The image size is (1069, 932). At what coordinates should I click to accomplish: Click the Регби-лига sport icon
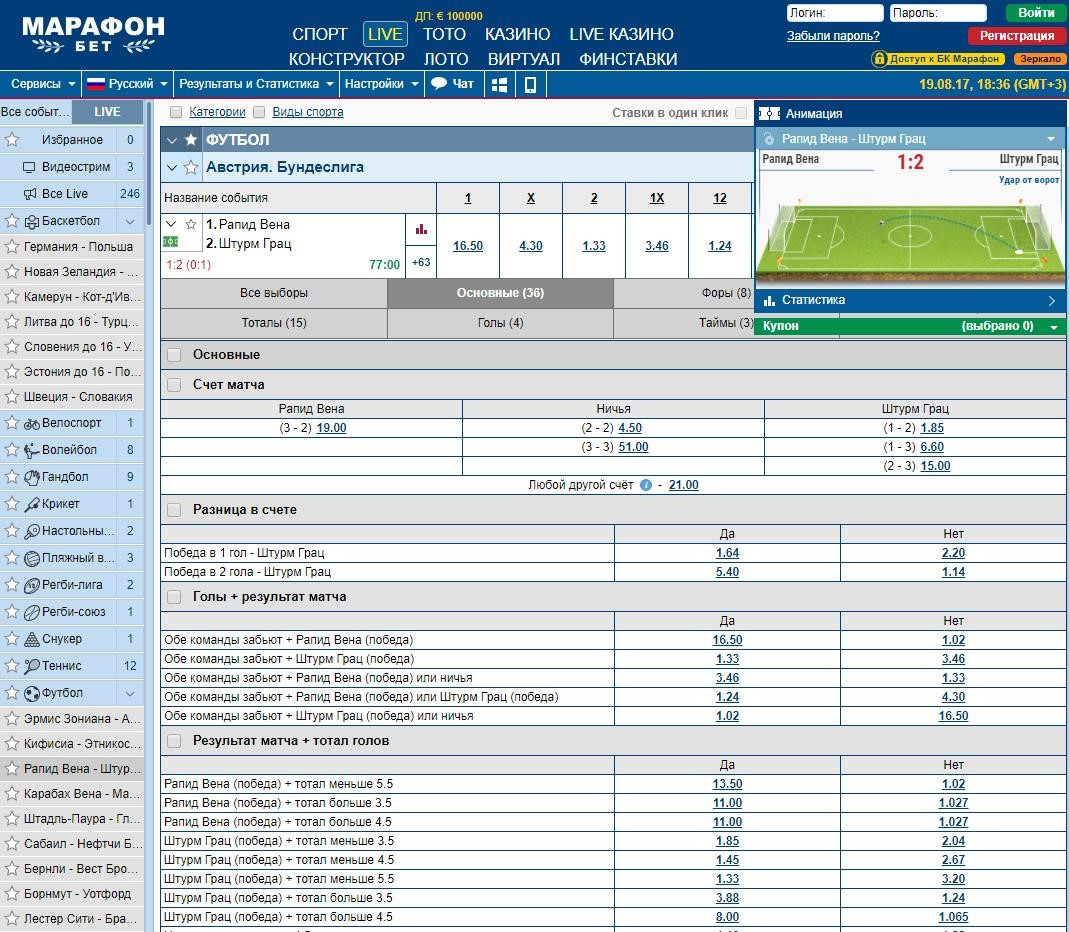[x=32, y=585]
